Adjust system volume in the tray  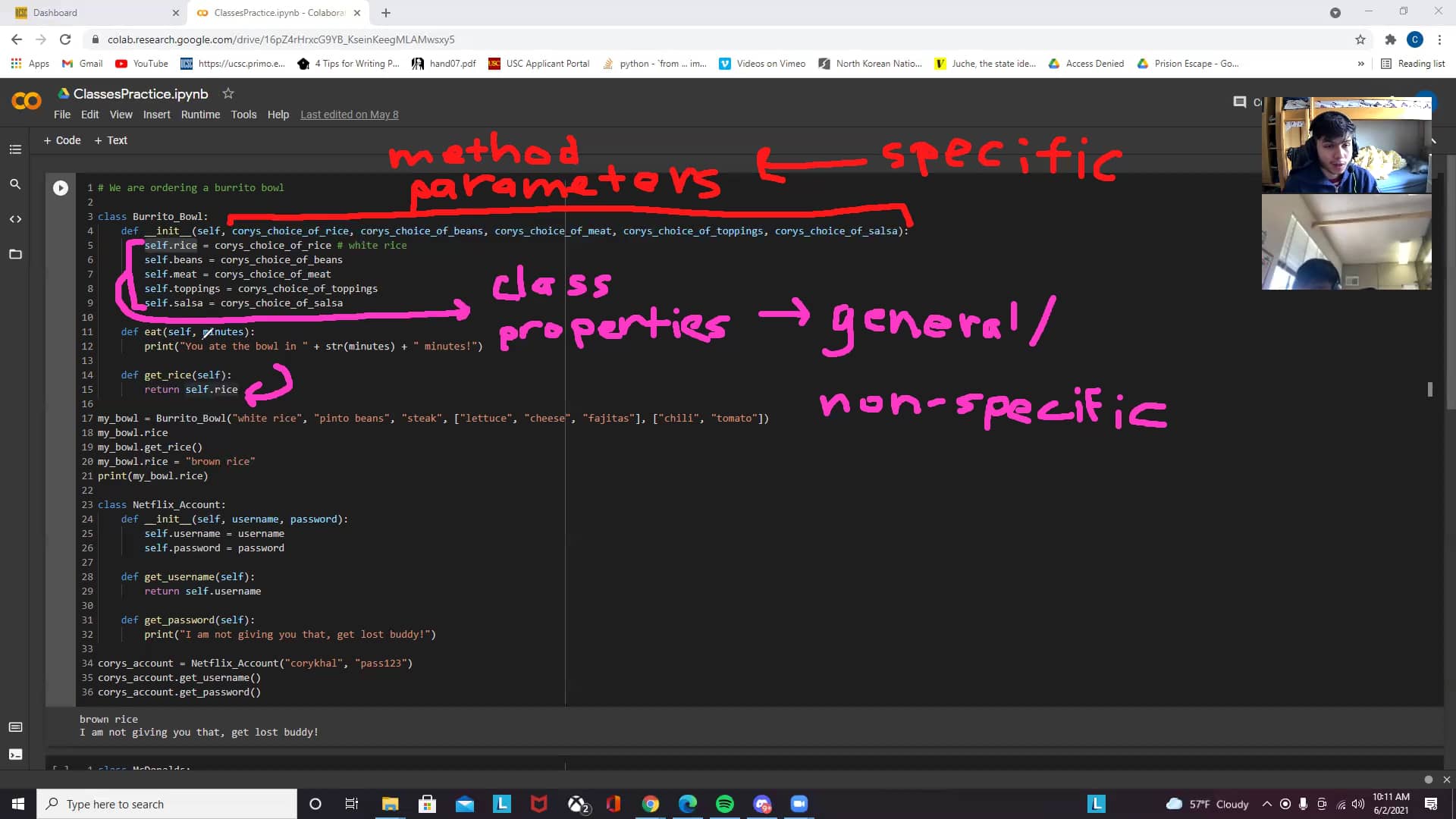pos(1357,804)
